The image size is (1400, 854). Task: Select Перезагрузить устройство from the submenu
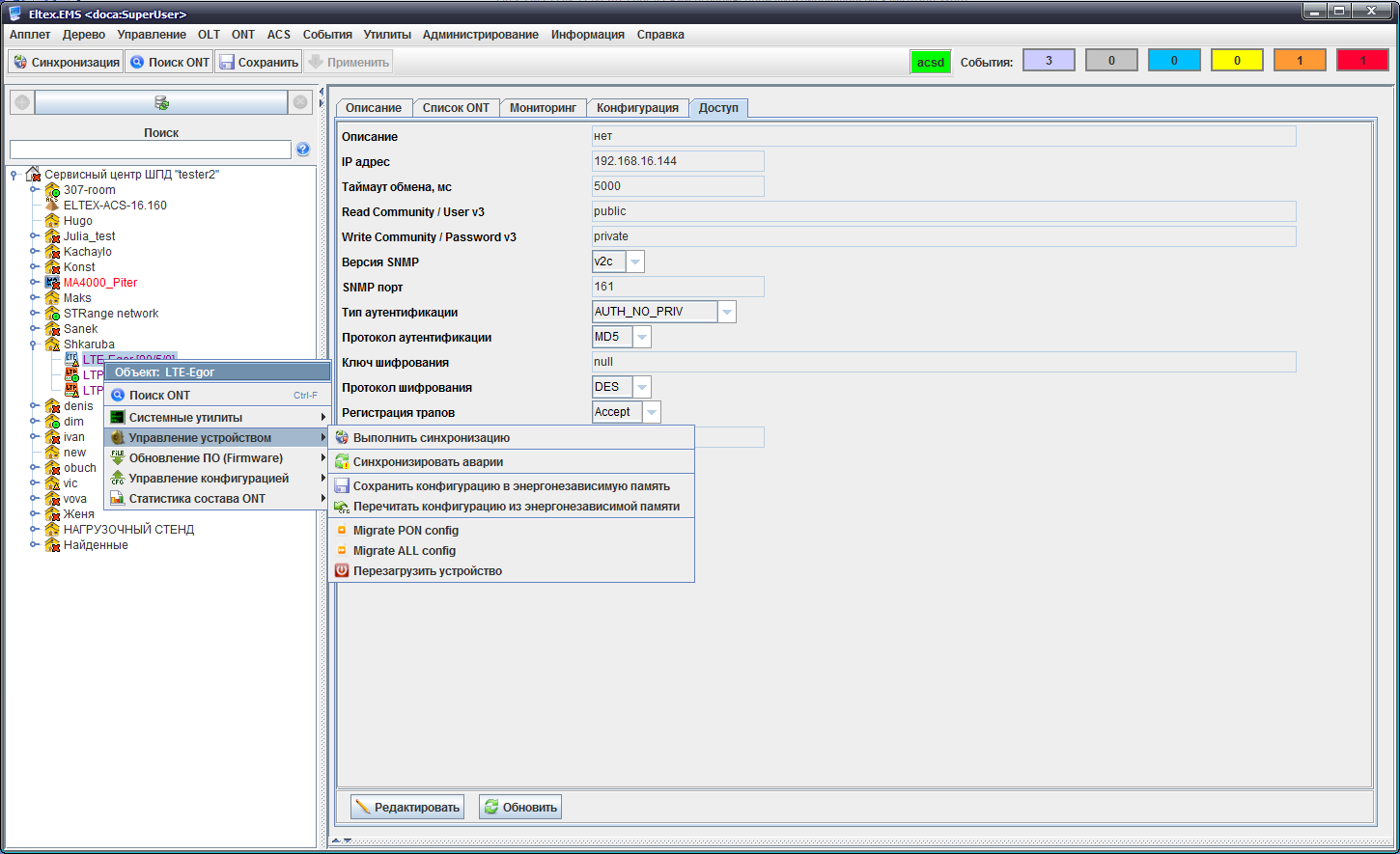427,571
